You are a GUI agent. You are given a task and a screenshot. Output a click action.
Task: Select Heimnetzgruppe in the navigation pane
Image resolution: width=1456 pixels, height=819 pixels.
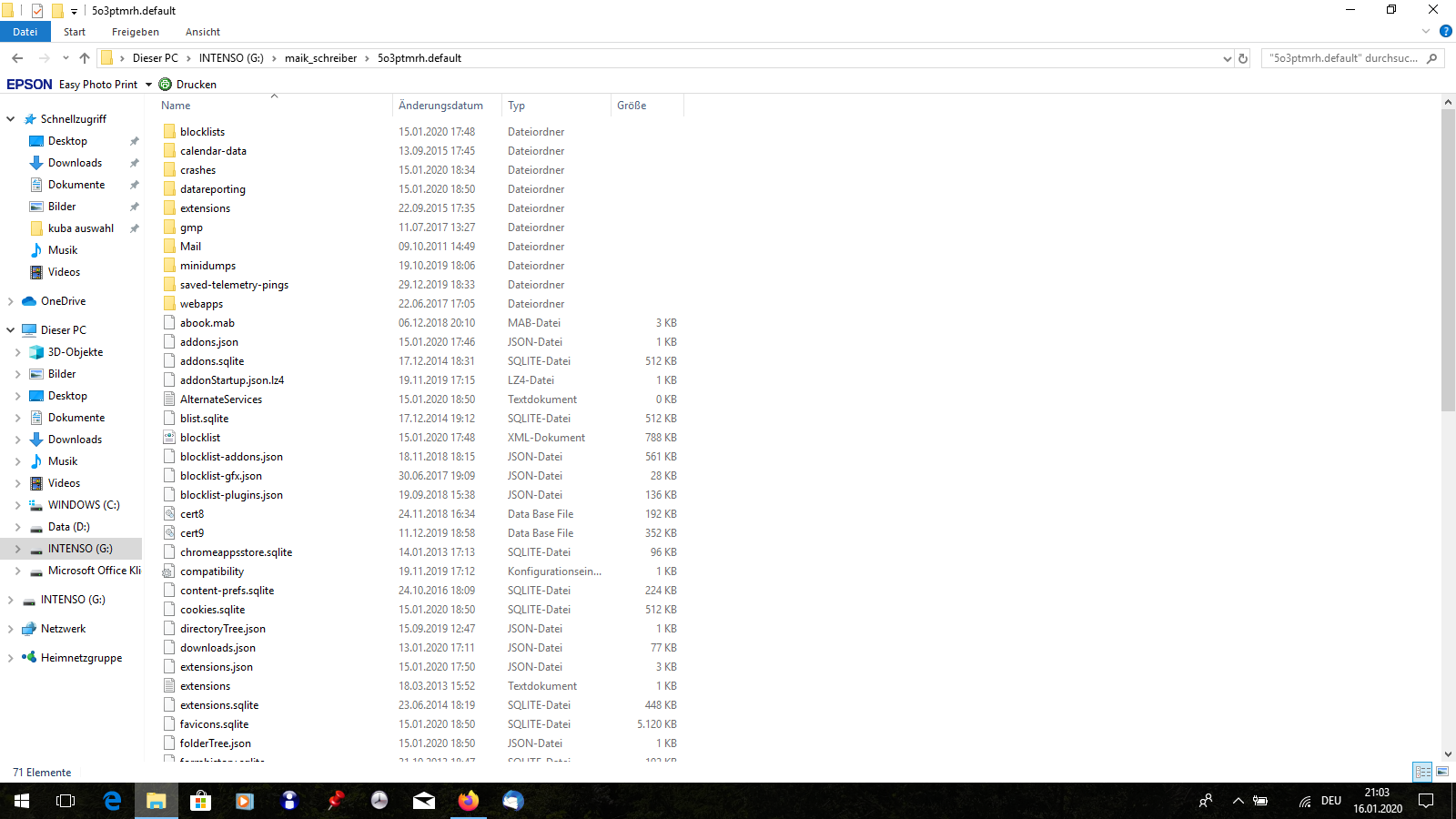point(81,658)
